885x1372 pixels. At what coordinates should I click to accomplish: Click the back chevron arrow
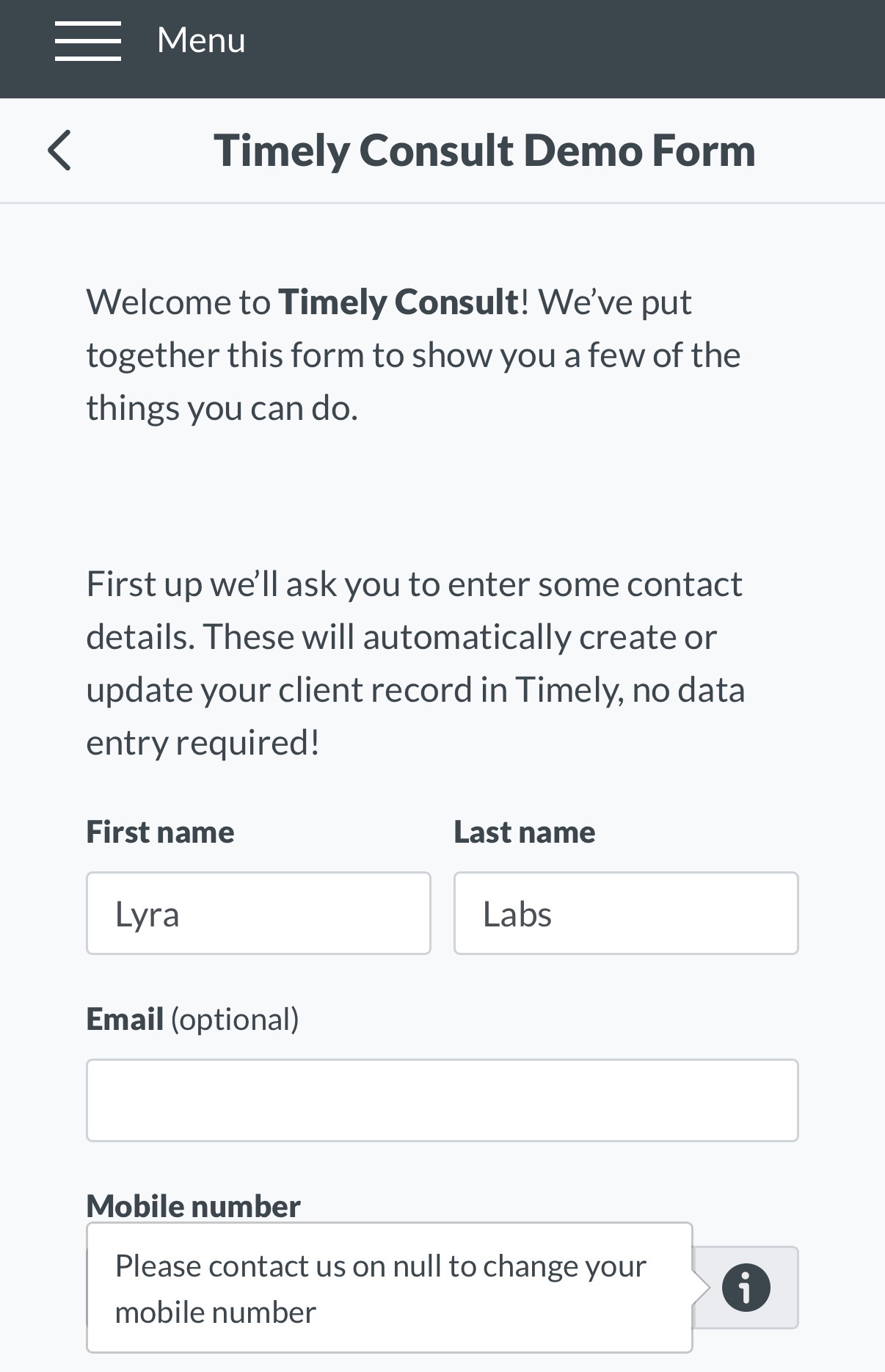tap(60, 150)
